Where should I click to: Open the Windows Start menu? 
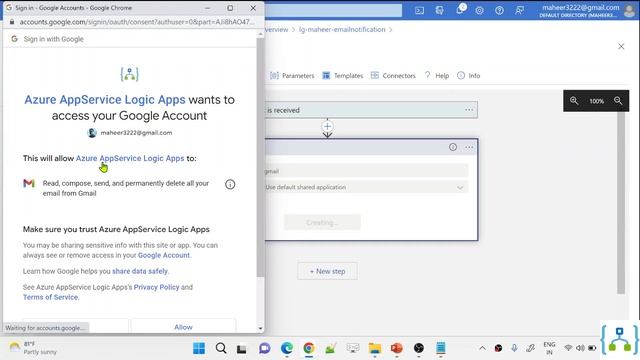199,348
